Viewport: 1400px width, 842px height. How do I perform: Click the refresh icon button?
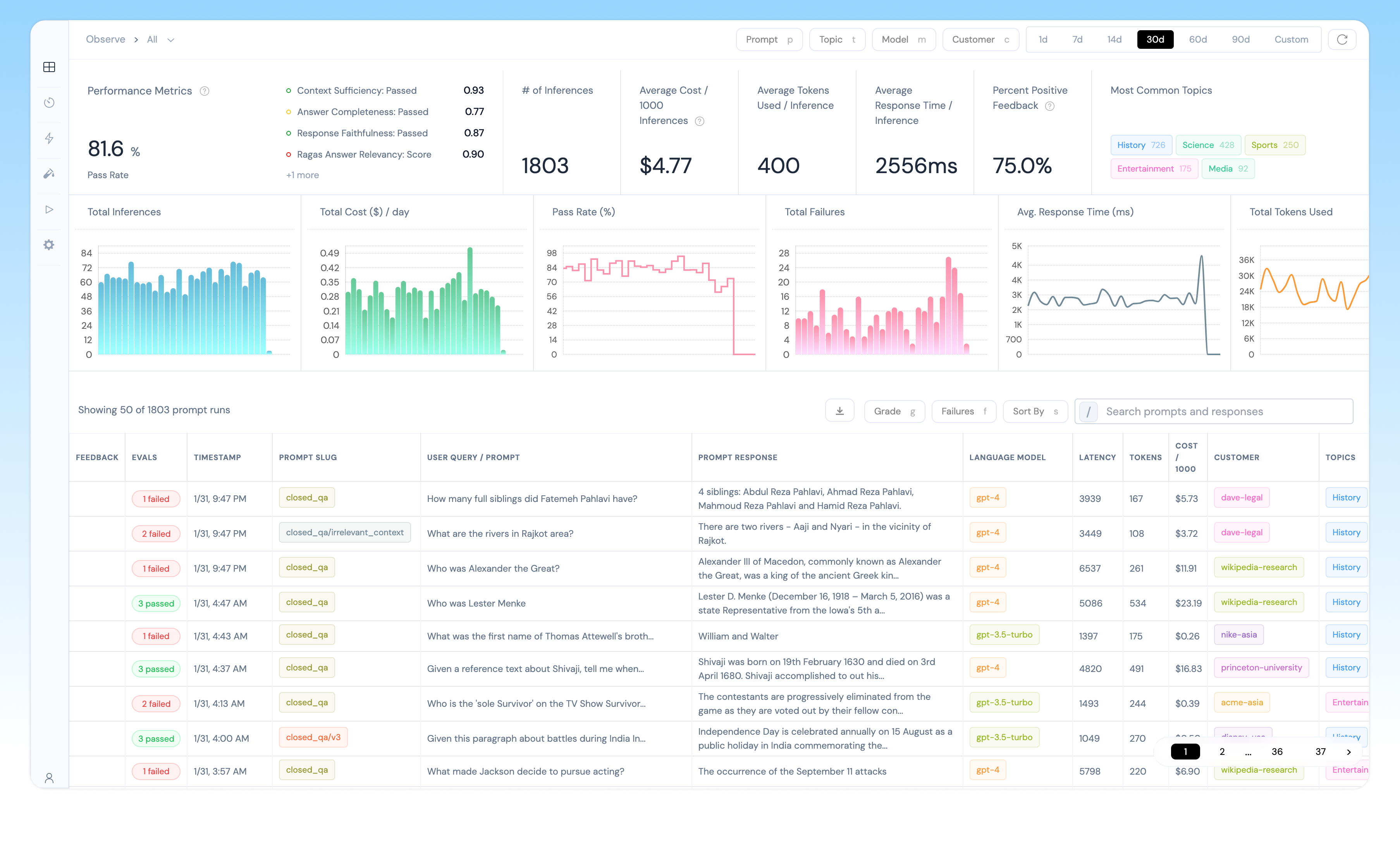click(x=1342, y=39)
